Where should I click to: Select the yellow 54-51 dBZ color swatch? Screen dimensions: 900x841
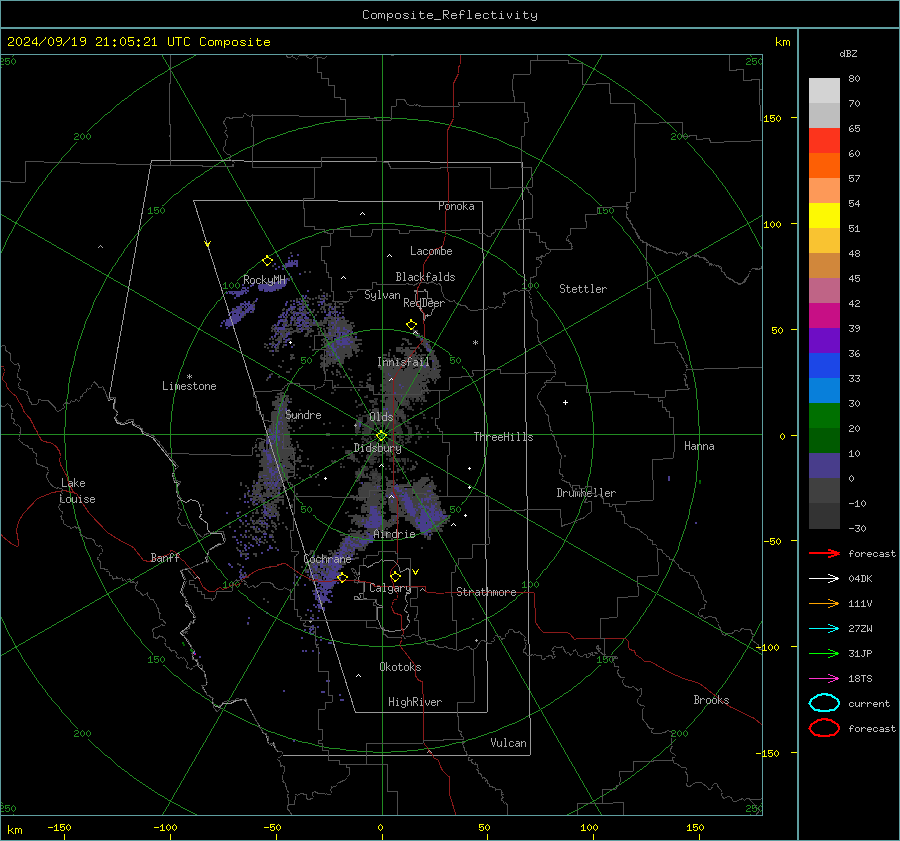pyautogui.click(x=824, y=215)
